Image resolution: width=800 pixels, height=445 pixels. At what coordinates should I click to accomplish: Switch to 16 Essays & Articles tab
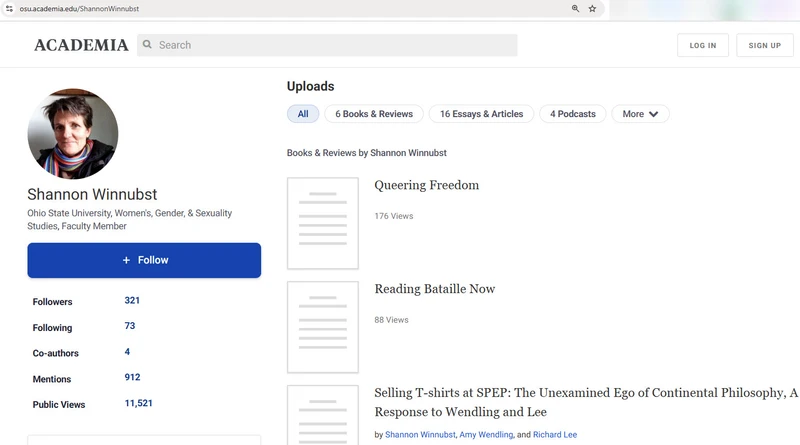pos(482,114)
